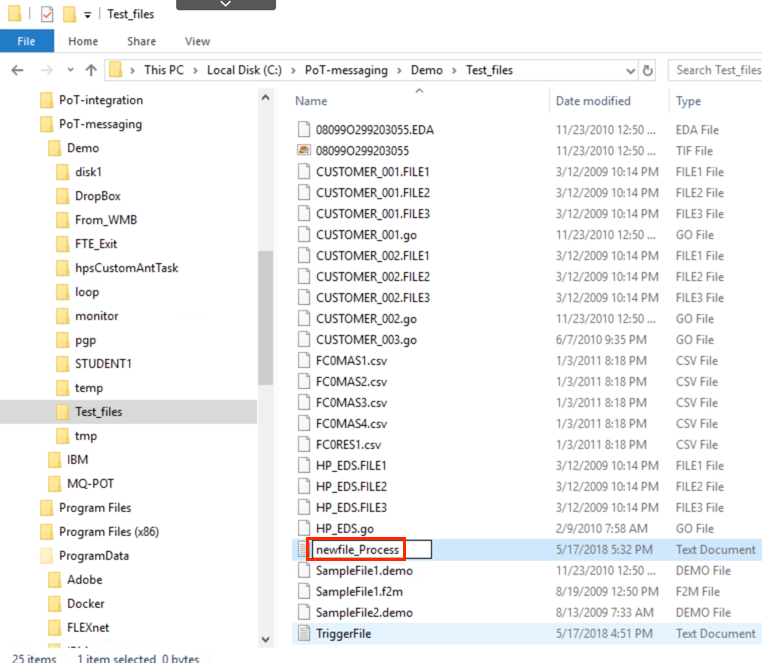Open the tmp folder icon in tree
Image resolution: width=762 pixels, height=663 pixels.
point(62,436)
